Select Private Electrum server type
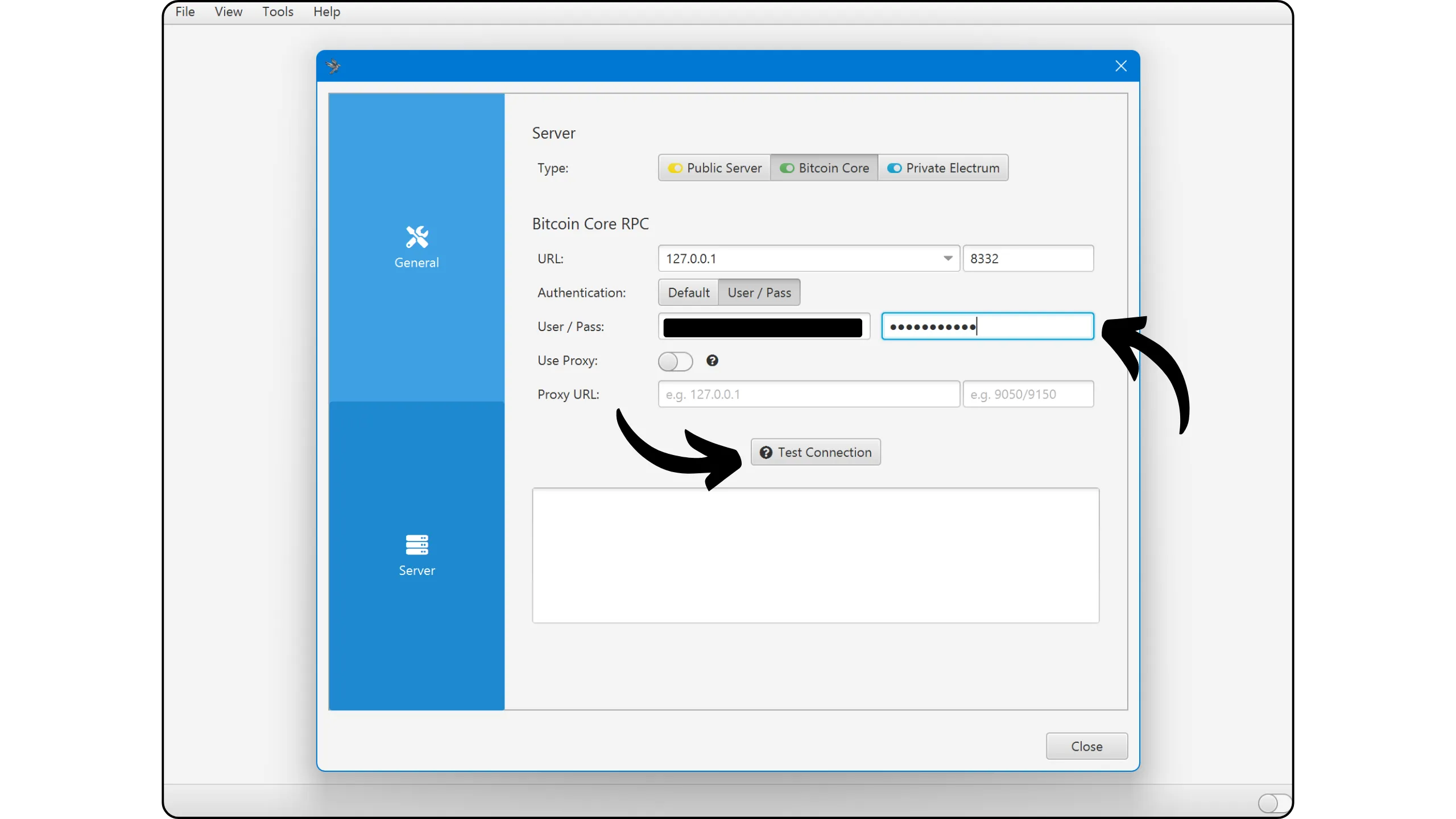This screenshot has height=819, width=1456. pyautogui.click(x=943, y=168)
